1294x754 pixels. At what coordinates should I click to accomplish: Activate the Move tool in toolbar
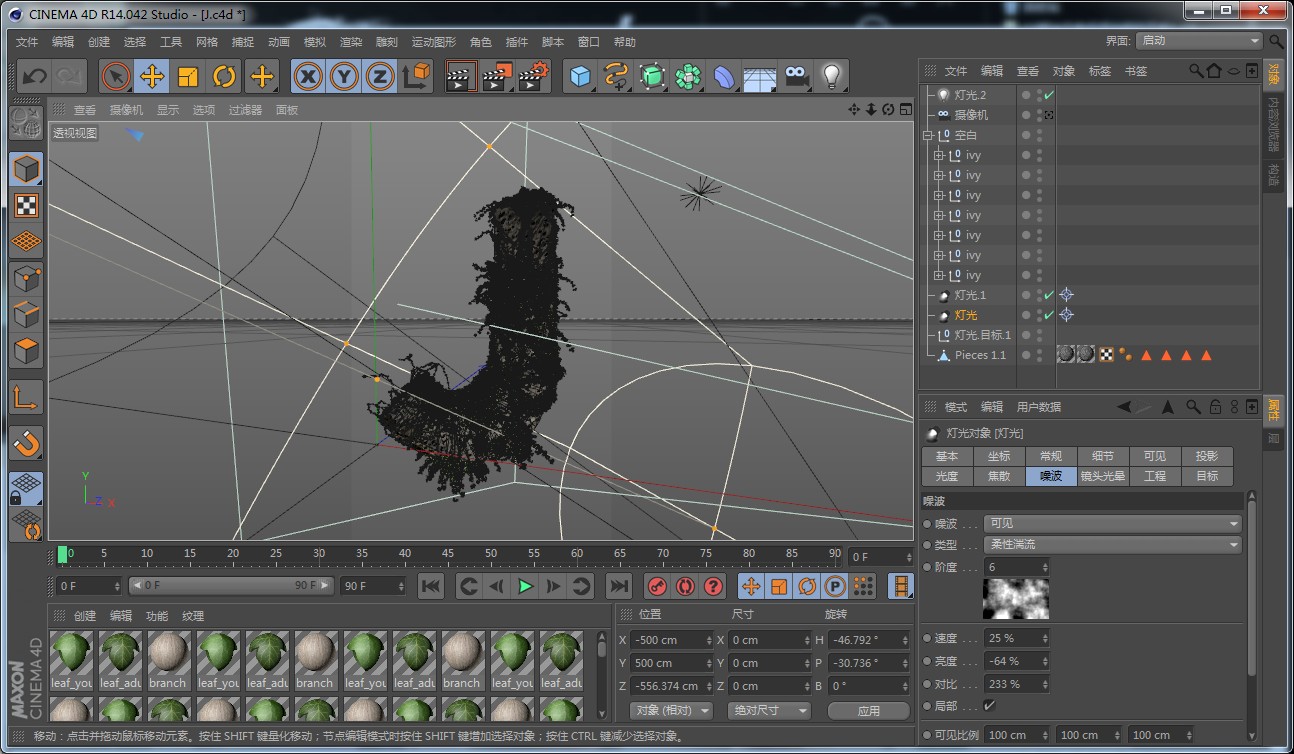152,76
